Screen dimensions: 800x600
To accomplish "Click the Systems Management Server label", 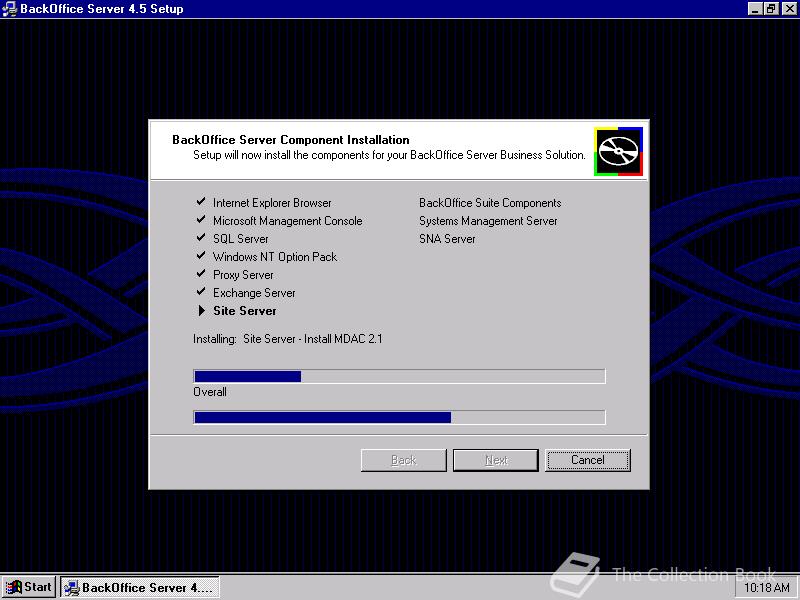I will [488, 221].
